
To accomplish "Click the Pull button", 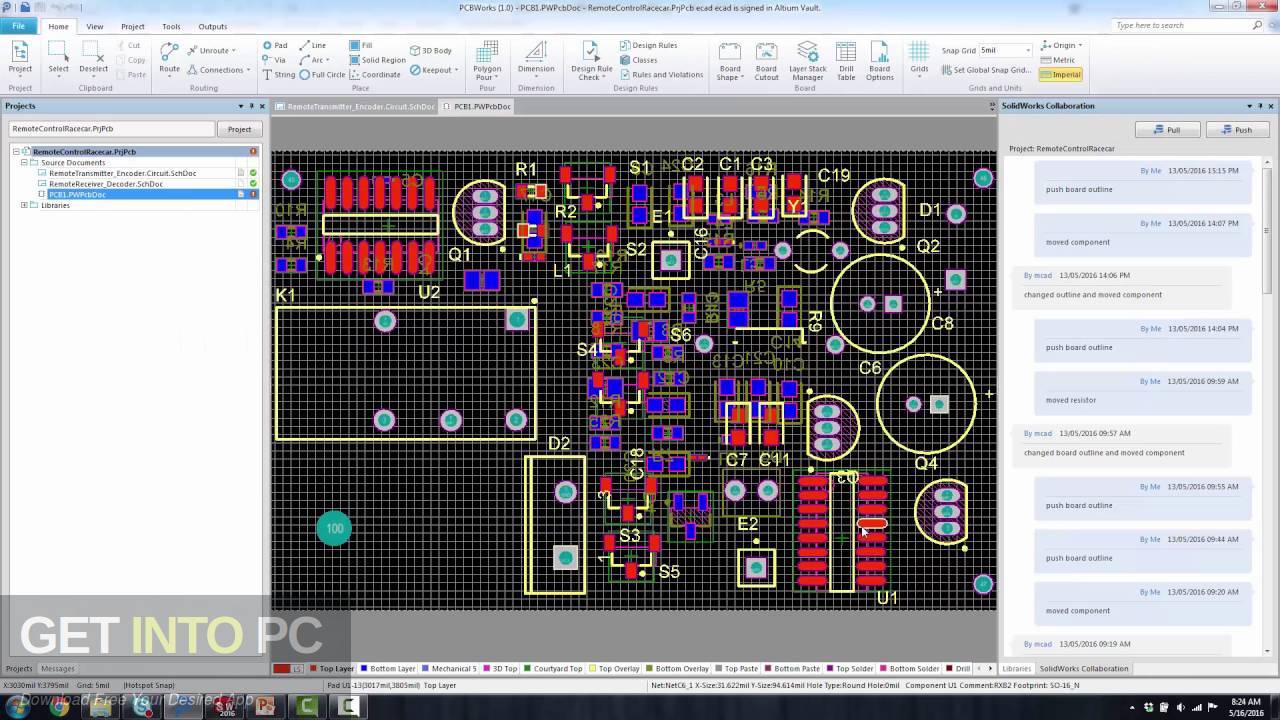I will pos(1167,130).
